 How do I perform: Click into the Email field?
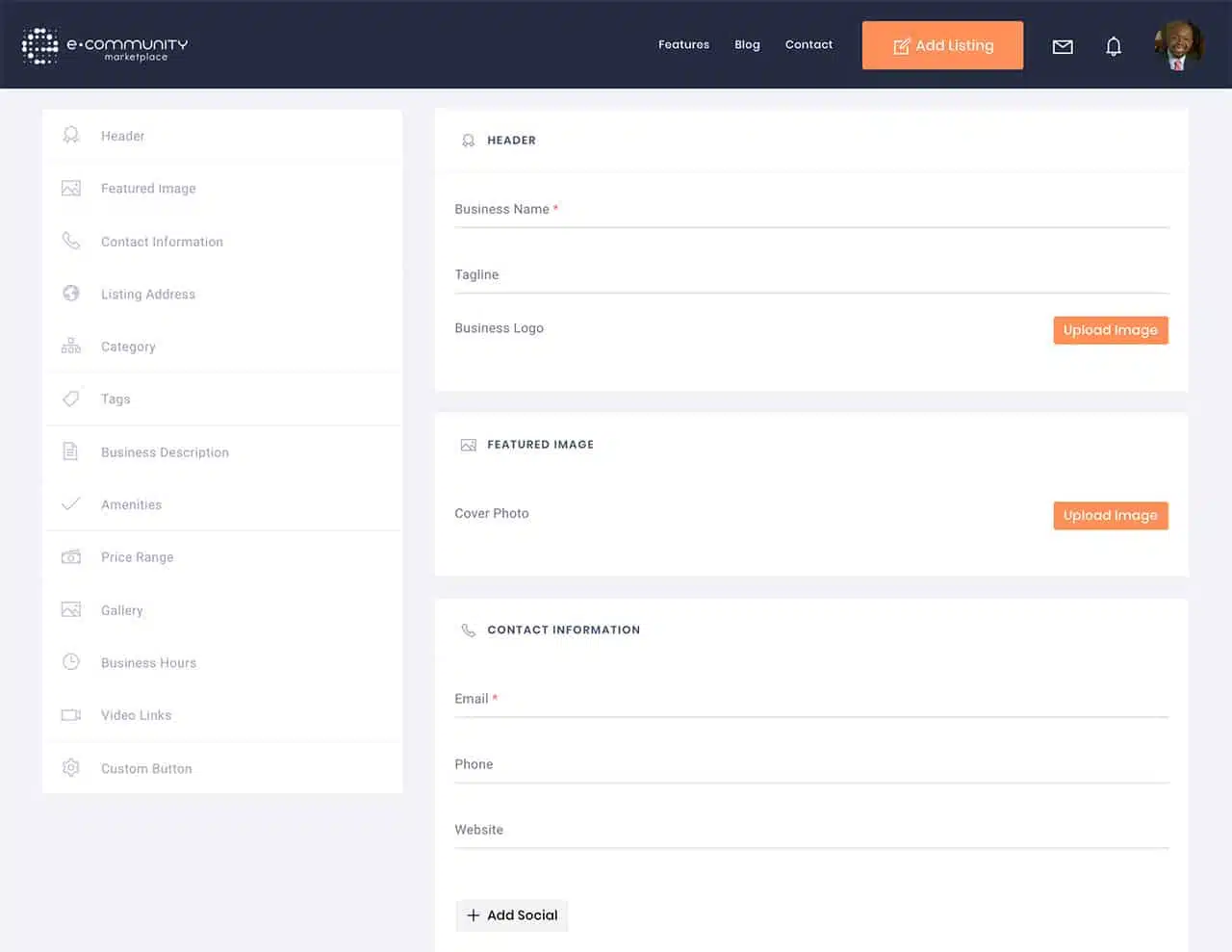click(811, 700)
